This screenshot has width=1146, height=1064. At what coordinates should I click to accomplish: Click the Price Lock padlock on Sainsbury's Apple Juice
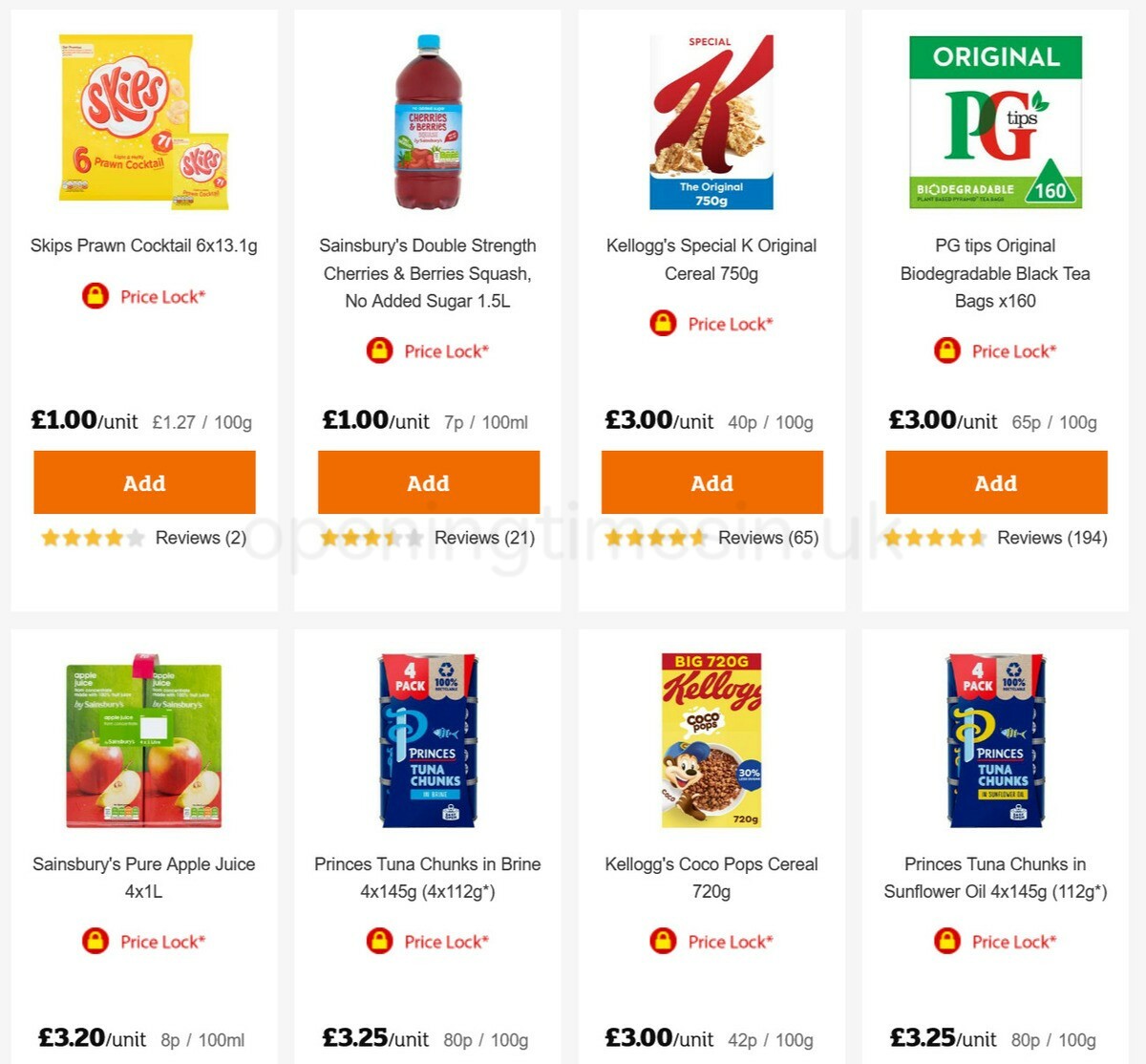pos(95,942)
